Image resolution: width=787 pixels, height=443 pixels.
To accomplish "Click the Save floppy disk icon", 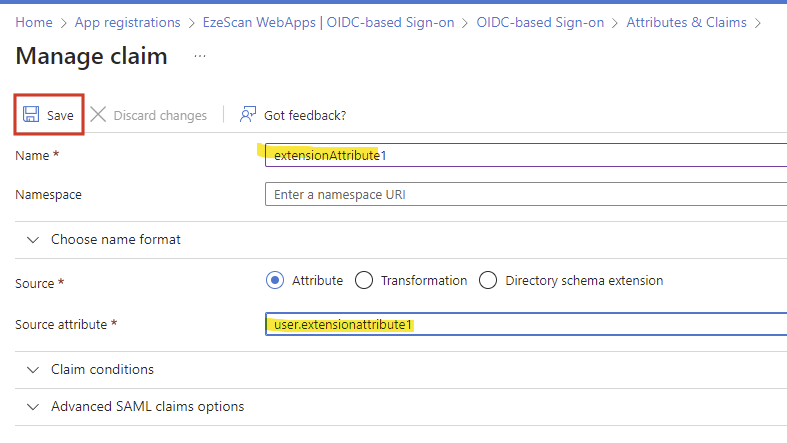I will [x=31, y=115].
